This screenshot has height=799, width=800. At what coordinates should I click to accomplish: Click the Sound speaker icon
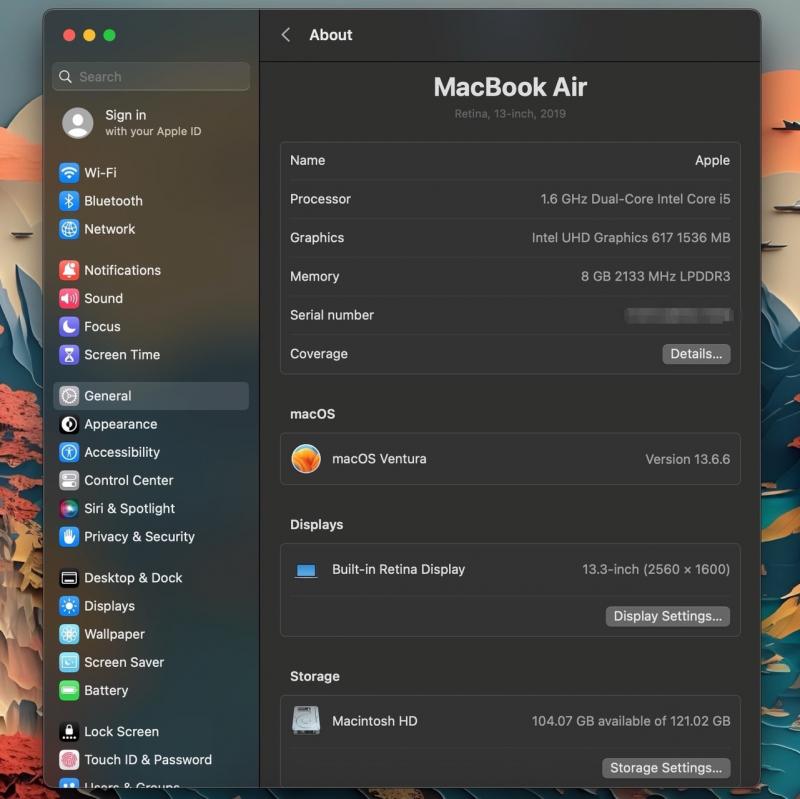point(69,298)
